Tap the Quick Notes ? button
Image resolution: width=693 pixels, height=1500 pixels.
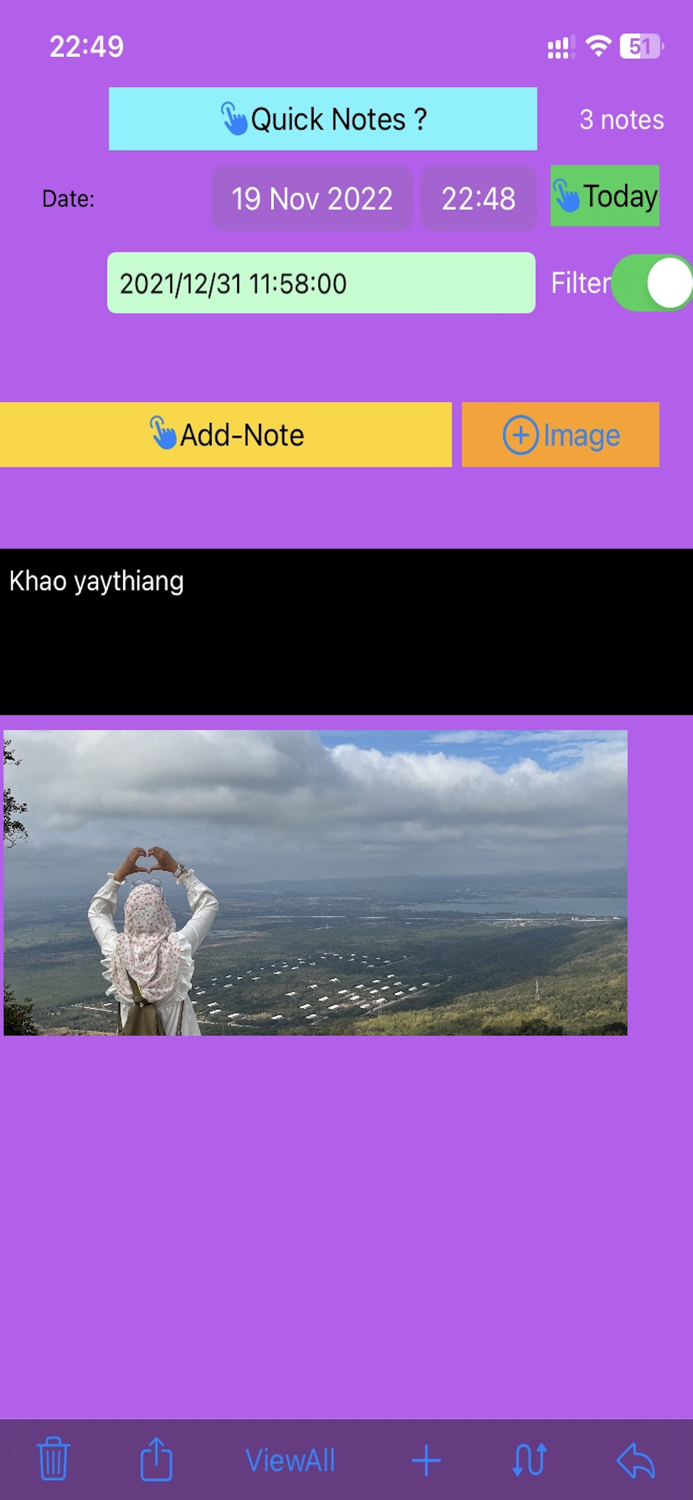(323, 119)
